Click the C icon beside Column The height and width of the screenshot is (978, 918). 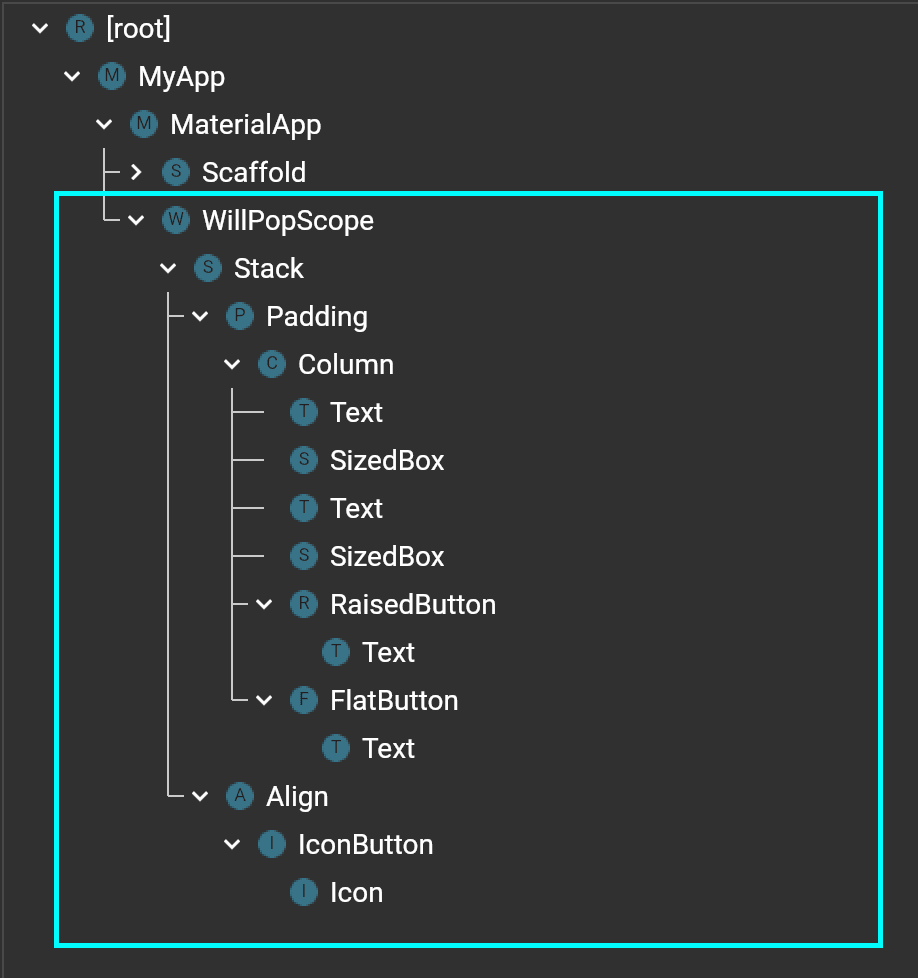(x=271, y=364)
